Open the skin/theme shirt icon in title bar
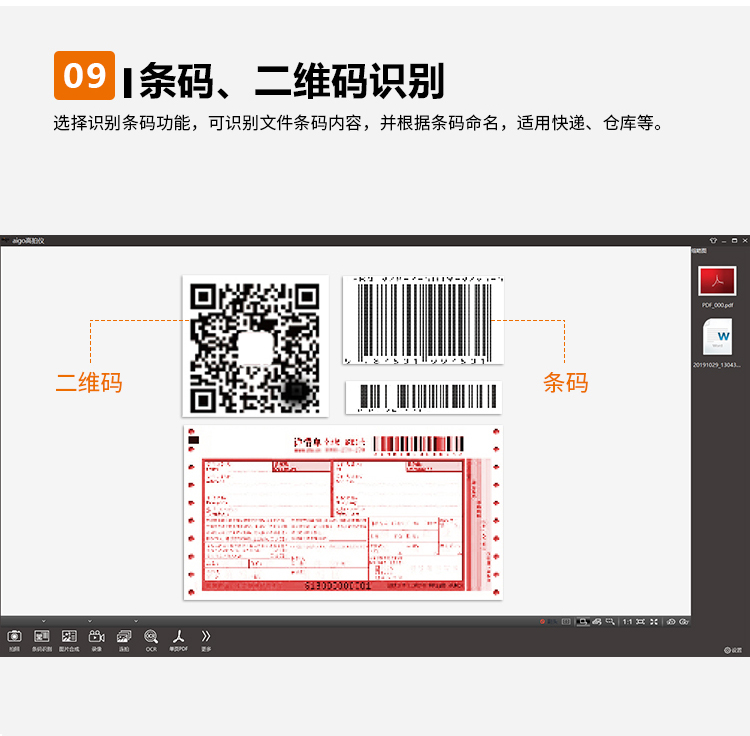 coord(713,241)
